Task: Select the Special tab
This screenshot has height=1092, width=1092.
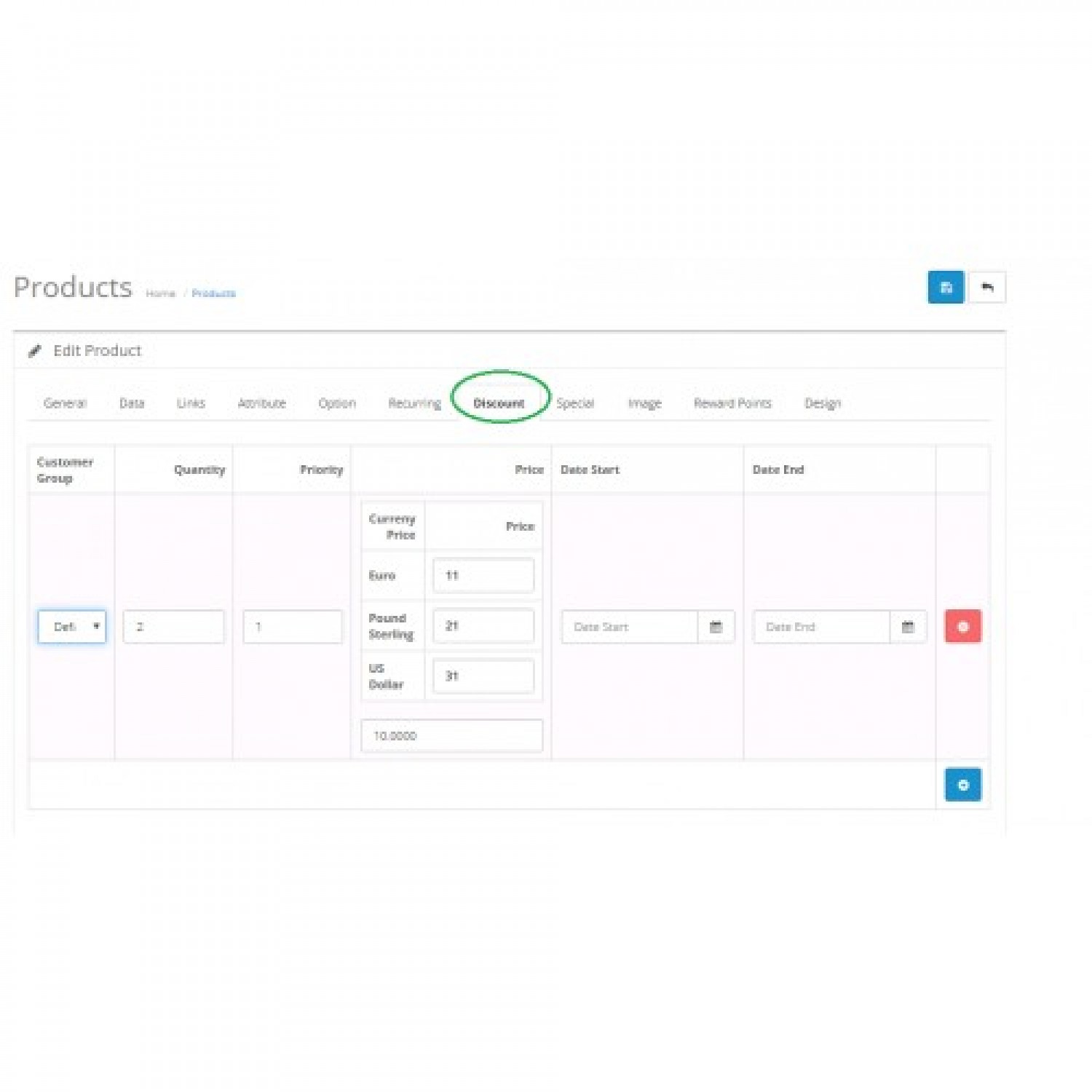Action: (x=575, y=403)
